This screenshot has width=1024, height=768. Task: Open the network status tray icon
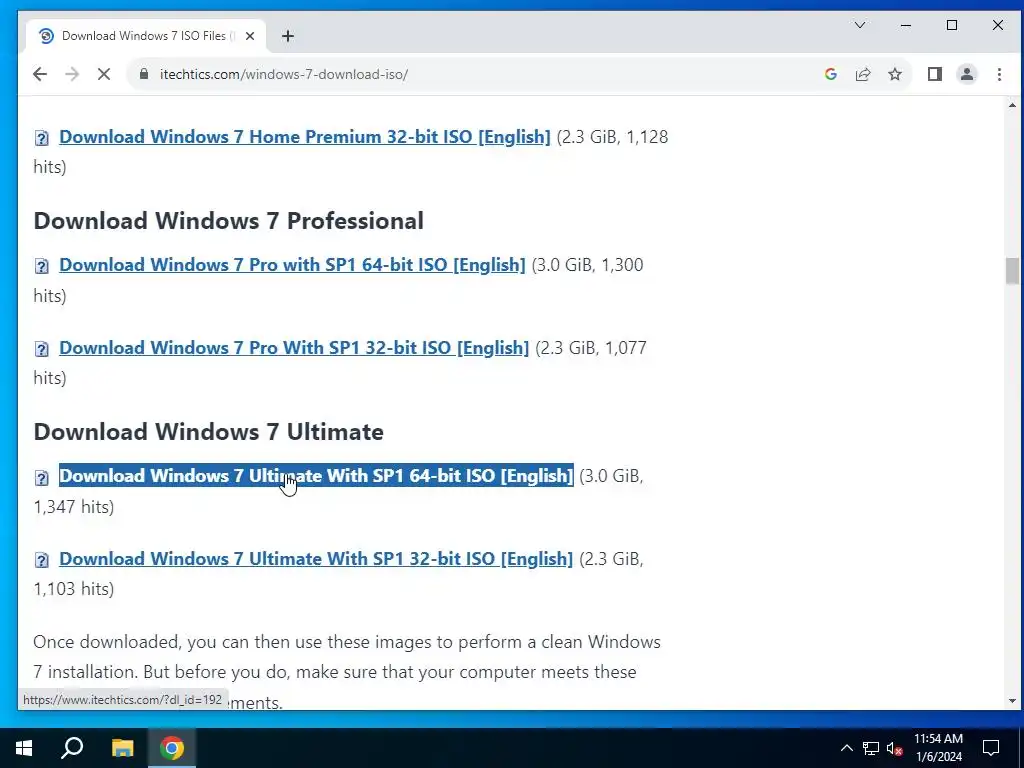(x=871, y=748)
